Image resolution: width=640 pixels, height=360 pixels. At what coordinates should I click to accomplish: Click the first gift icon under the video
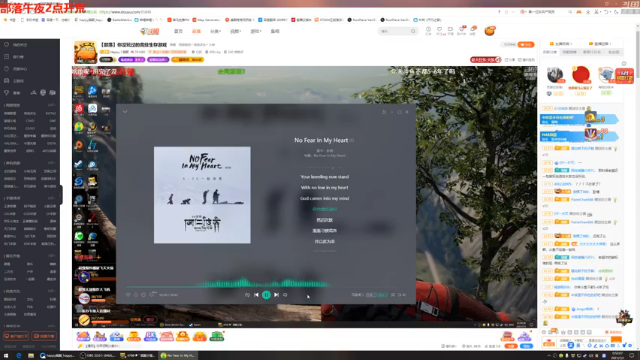(83, 336)
